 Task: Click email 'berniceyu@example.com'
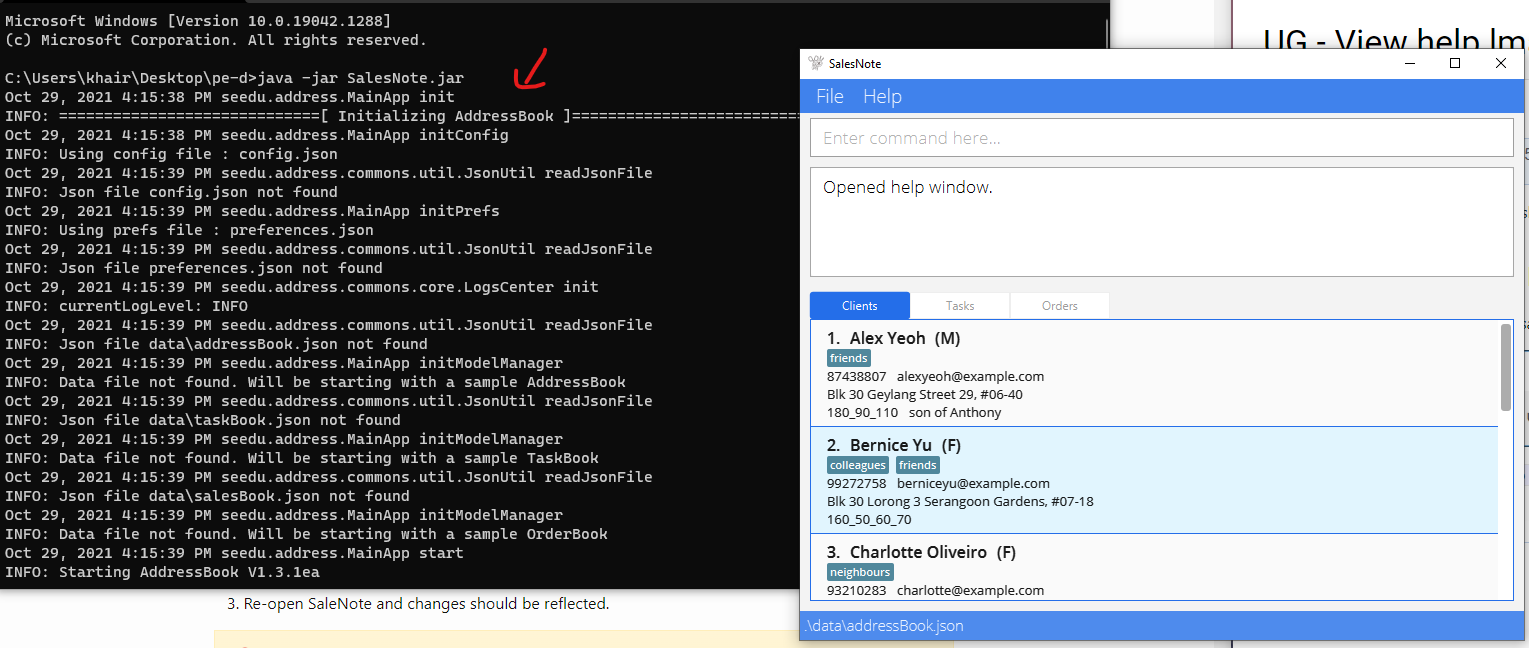pos(973,483)
